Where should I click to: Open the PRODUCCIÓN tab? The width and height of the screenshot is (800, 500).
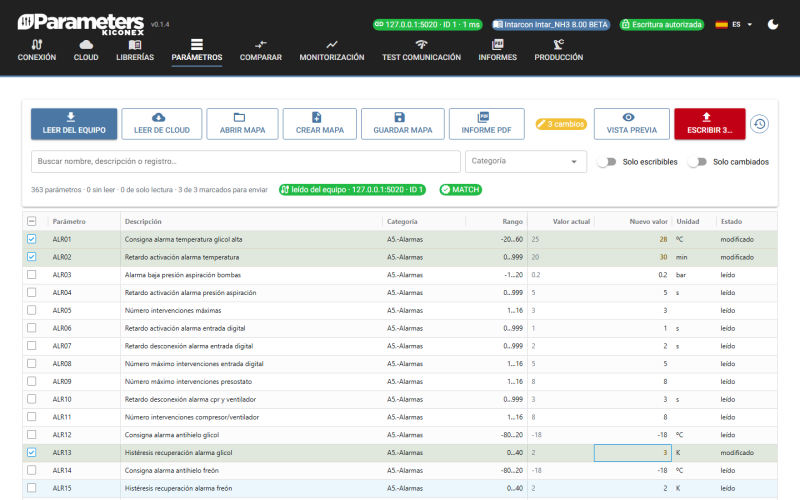(559, 51)
